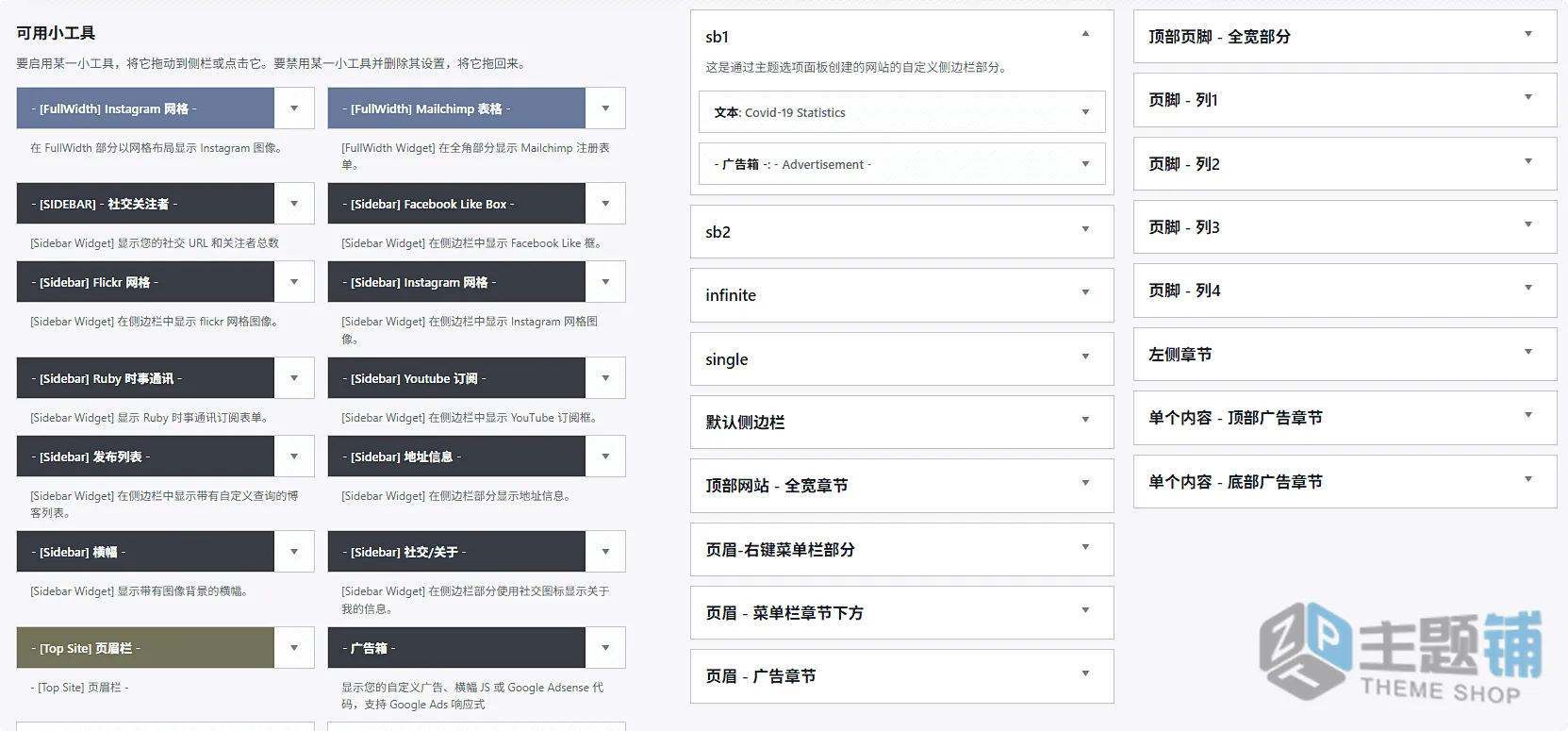
Task: Expand the Sidebar Flickr 网格 widget arrow
Action: [x=294, y=282]
